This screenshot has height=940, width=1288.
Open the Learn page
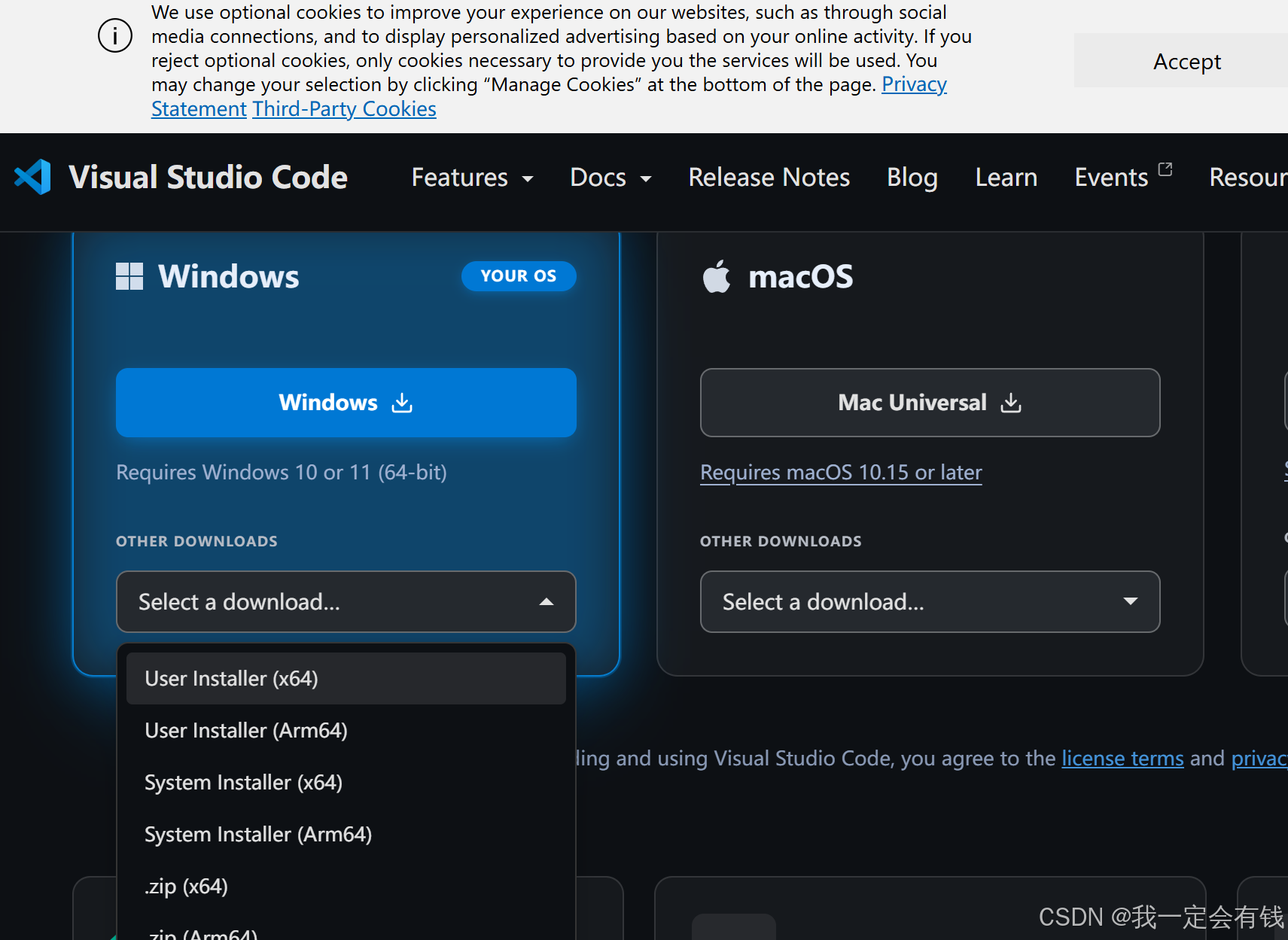[1006, 178]
